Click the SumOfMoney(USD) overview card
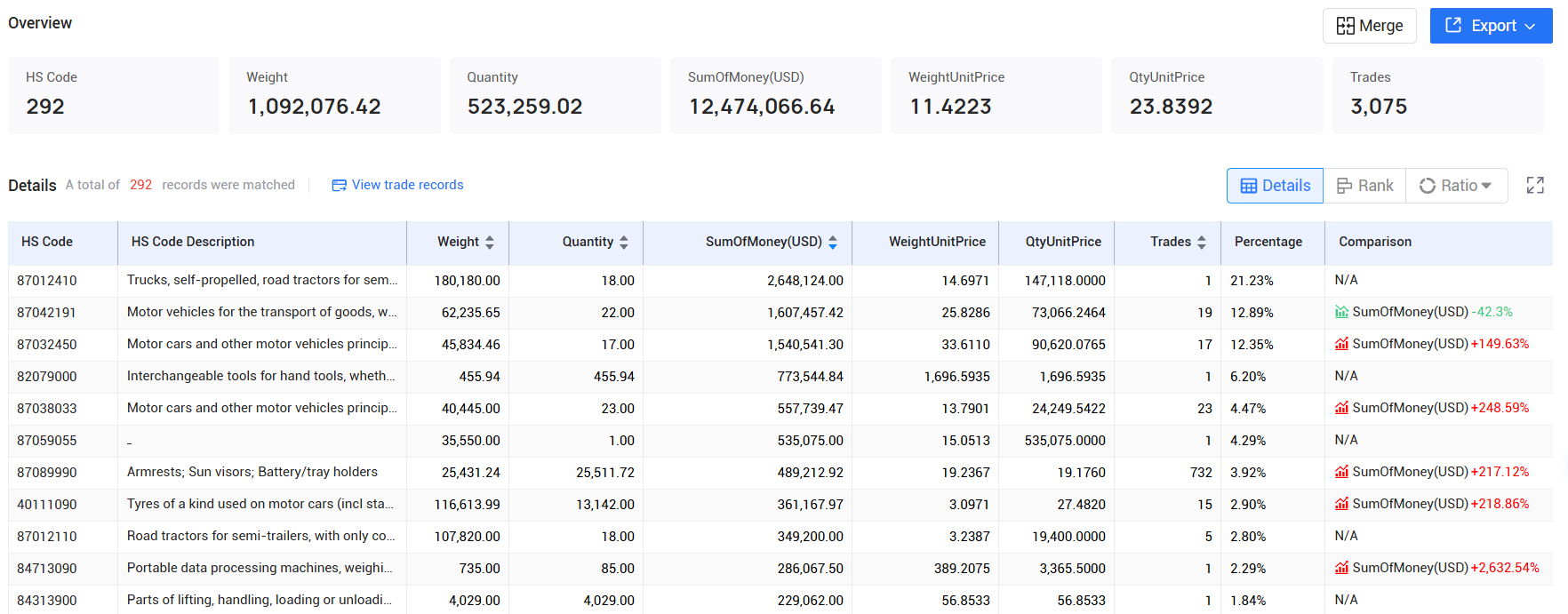Screen dimensions: 1568x614 tap(775, 95)
